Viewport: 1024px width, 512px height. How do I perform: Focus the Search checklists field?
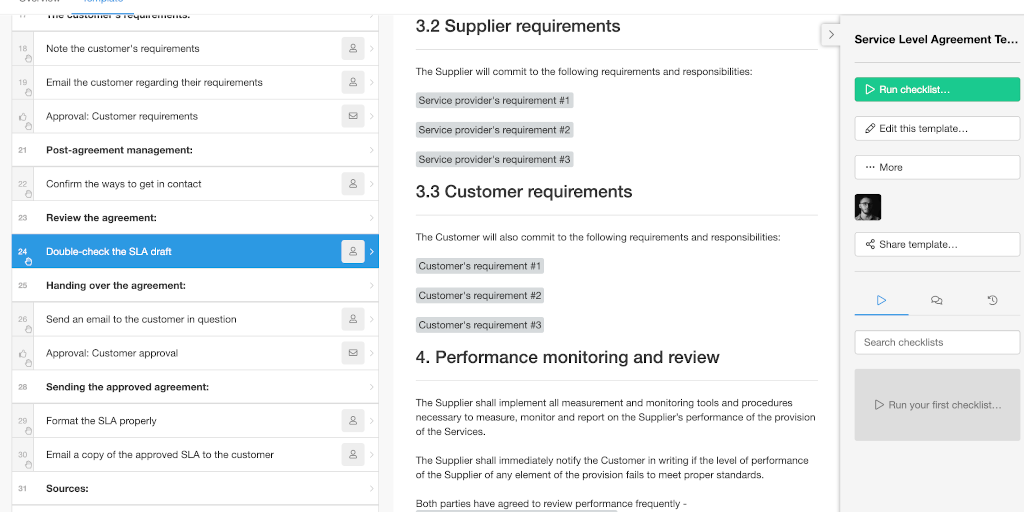tap(937, 342)
